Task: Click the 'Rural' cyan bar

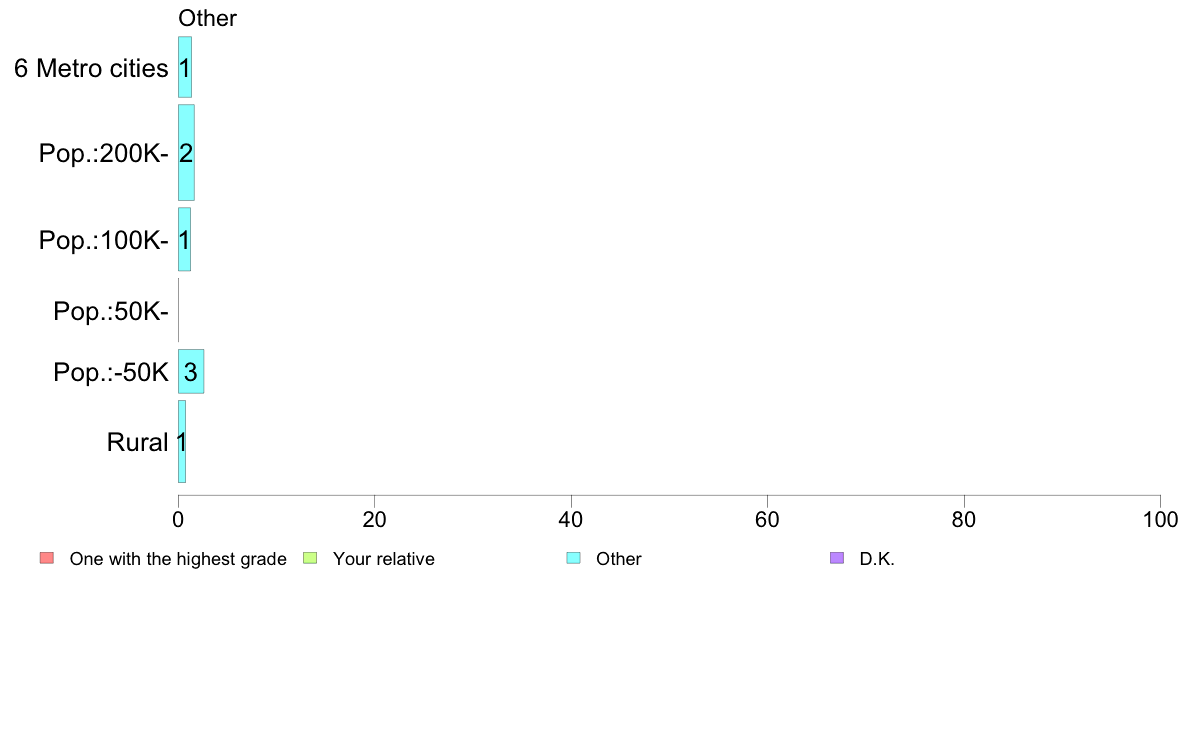Action: [182, 441]
